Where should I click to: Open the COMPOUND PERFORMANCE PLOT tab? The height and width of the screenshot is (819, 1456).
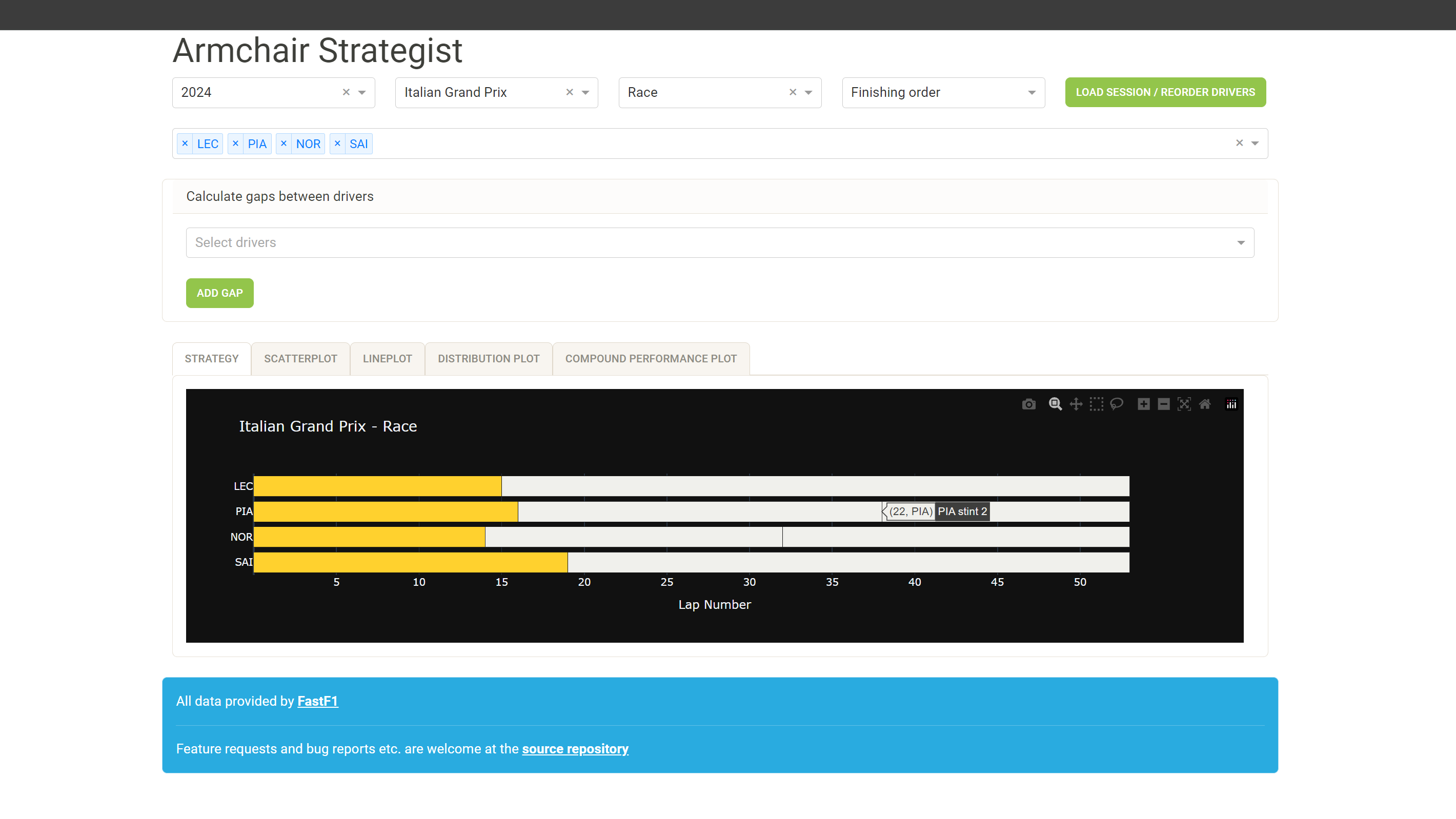pyautogui.click(x=651, y=358)
